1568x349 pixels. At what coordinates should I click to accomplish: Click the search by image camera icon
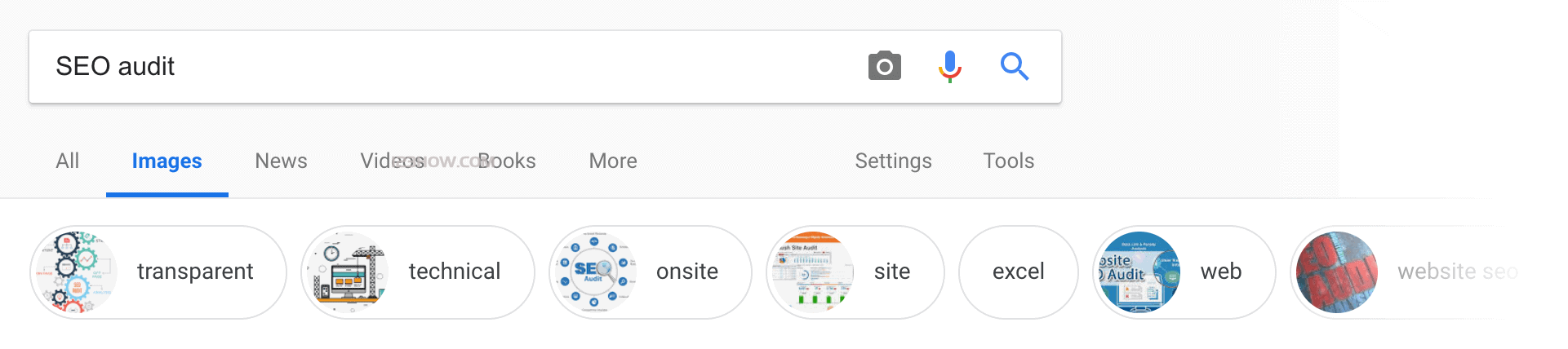[x=884, y=66]
